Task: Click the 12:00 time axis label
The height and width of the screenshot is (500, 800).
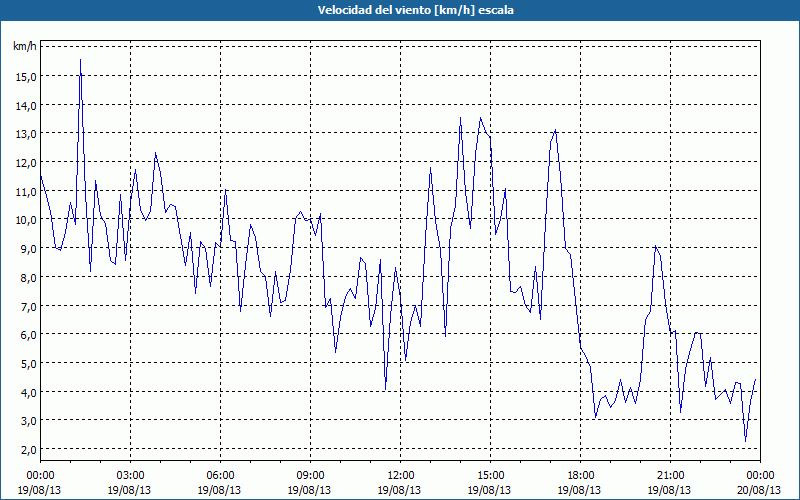Action: (401, 476)
